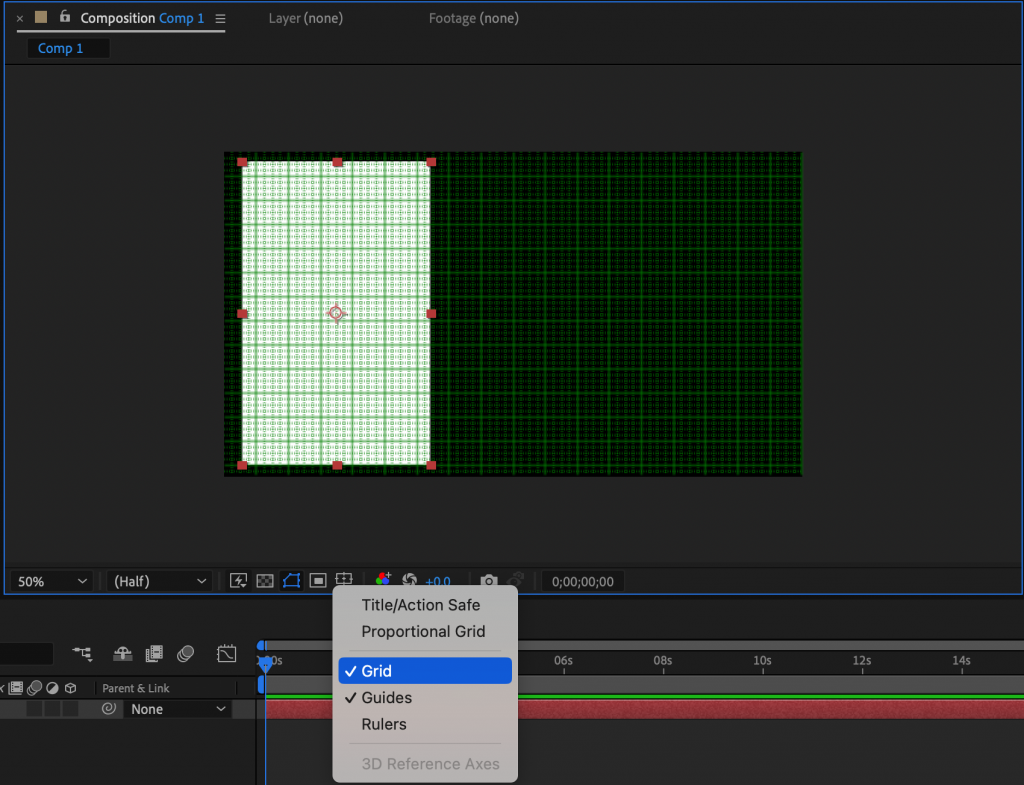Open the Parent & Link None dropdown
1024x785 pixels.
[x=177, y=708]
